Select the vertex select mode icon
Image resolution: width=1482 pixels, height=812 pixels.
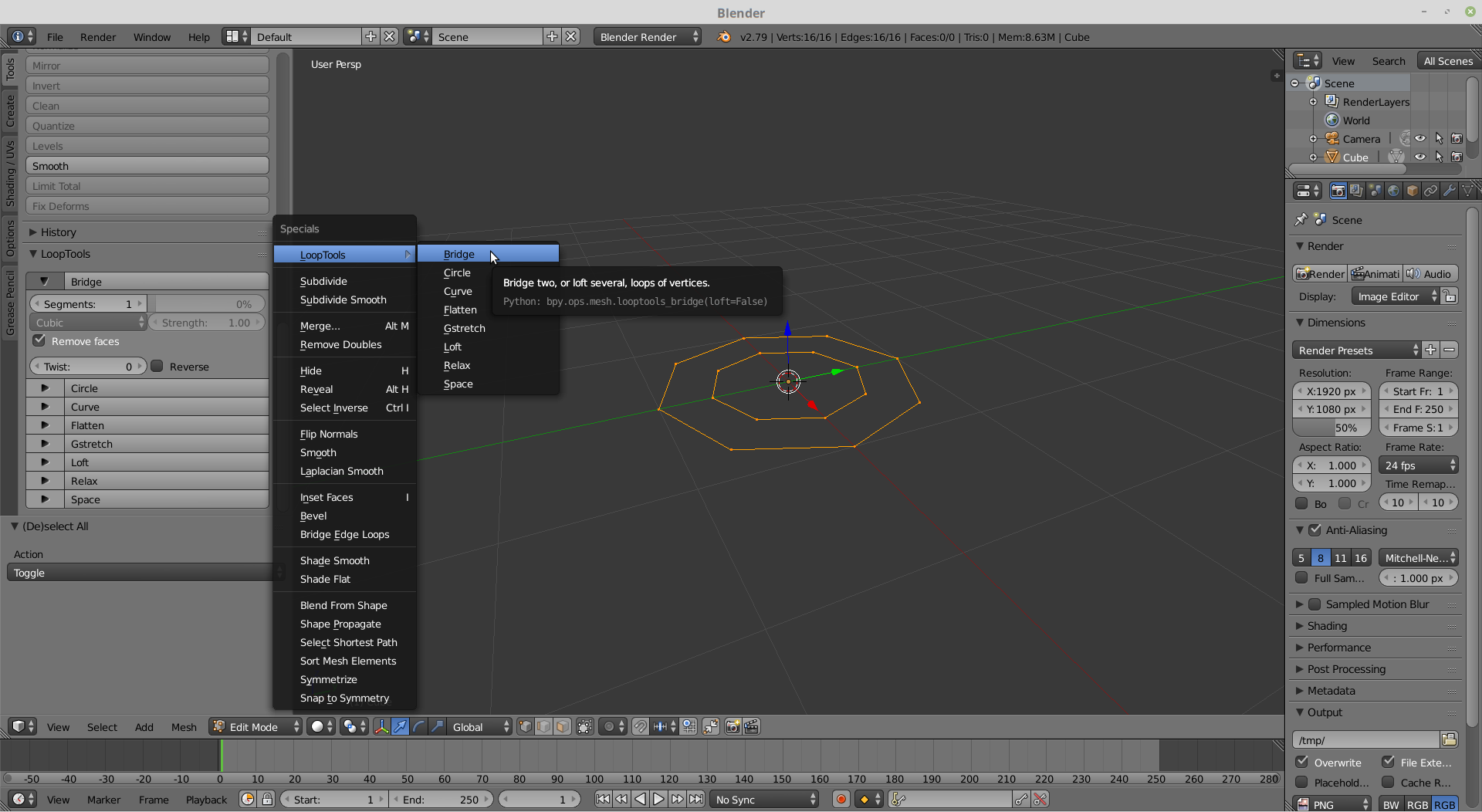tap(526, 726)
